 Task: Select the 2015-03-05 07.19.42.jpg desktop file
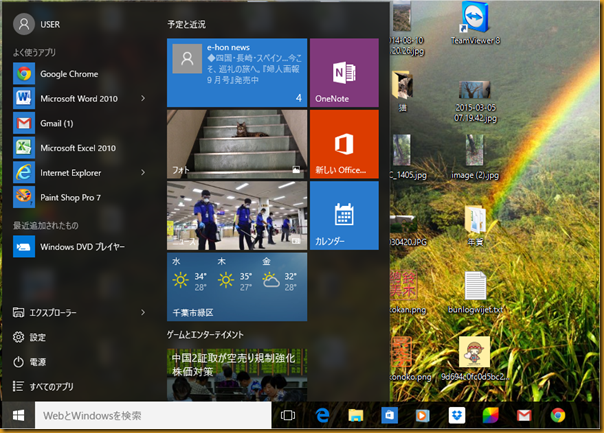point(475,102)
